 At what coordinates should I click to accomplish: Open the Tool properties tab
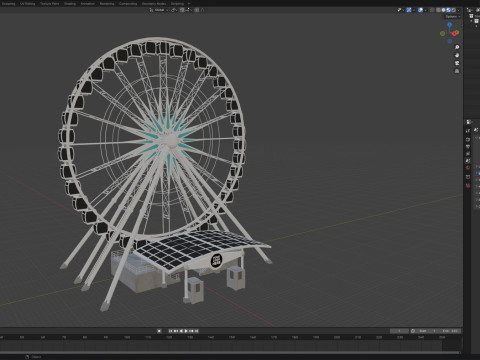[468, 130]
